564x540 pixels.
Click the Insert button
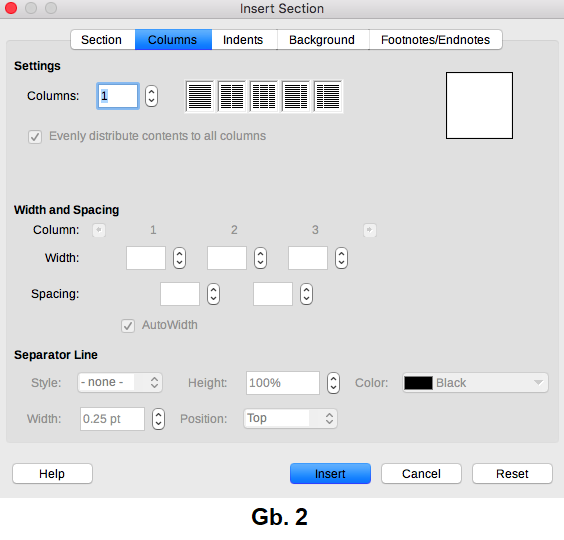point(330,473)
